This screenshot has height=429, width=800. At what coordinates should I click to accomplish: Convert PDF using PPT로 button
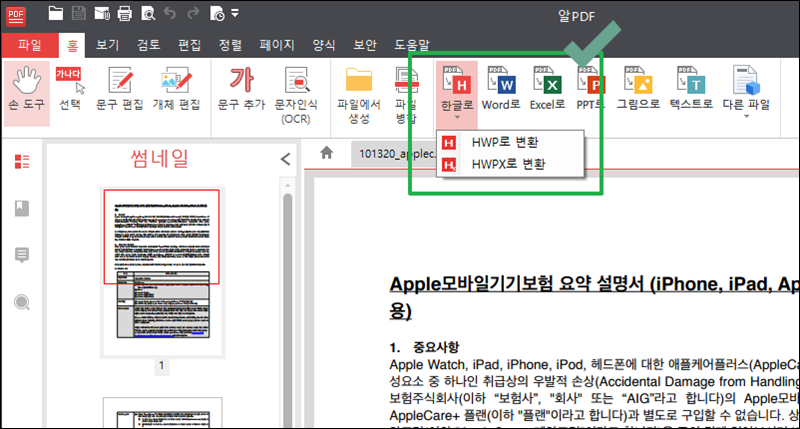(591, 89)
